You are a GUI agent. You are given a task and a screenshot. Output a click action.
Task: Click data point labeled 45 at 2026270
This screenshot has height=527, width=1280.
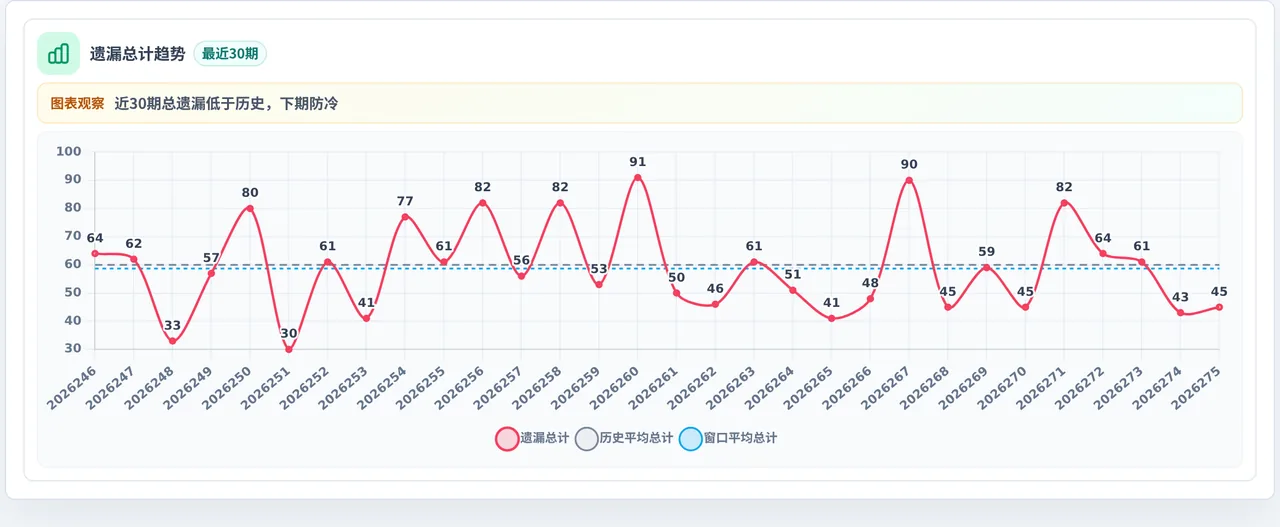[x=1025, y=307]
